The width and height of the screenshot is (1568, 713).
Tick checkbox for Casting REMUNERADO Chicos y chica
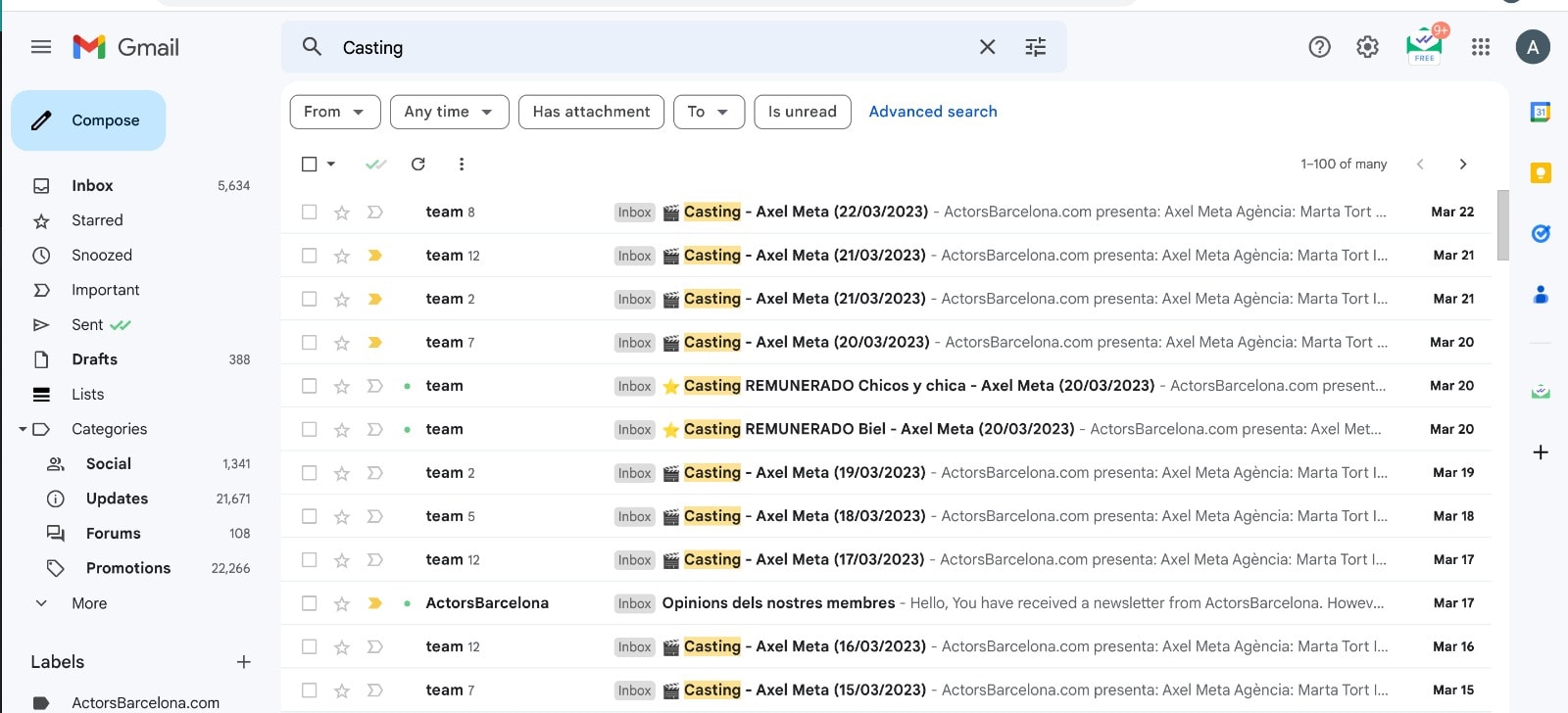click(310, 386)
